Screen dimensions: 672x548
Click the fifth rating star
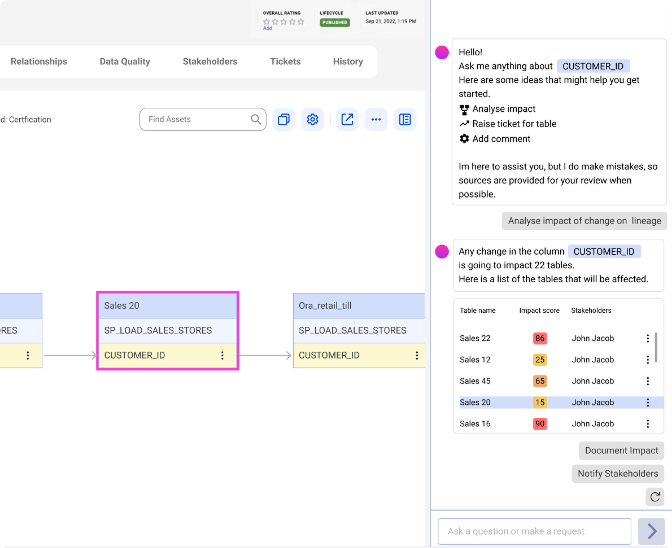[300, 21]
